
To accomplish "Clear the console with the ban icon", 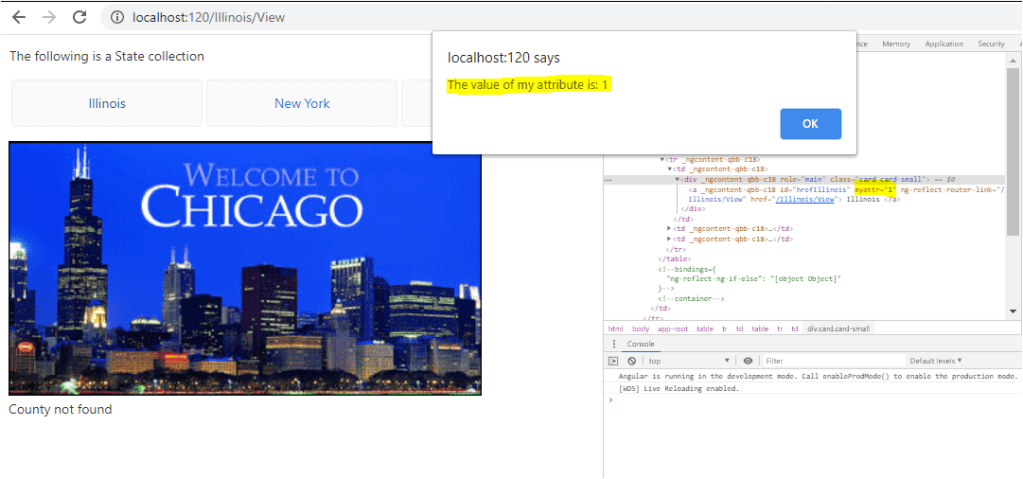I will coord(632,360).
